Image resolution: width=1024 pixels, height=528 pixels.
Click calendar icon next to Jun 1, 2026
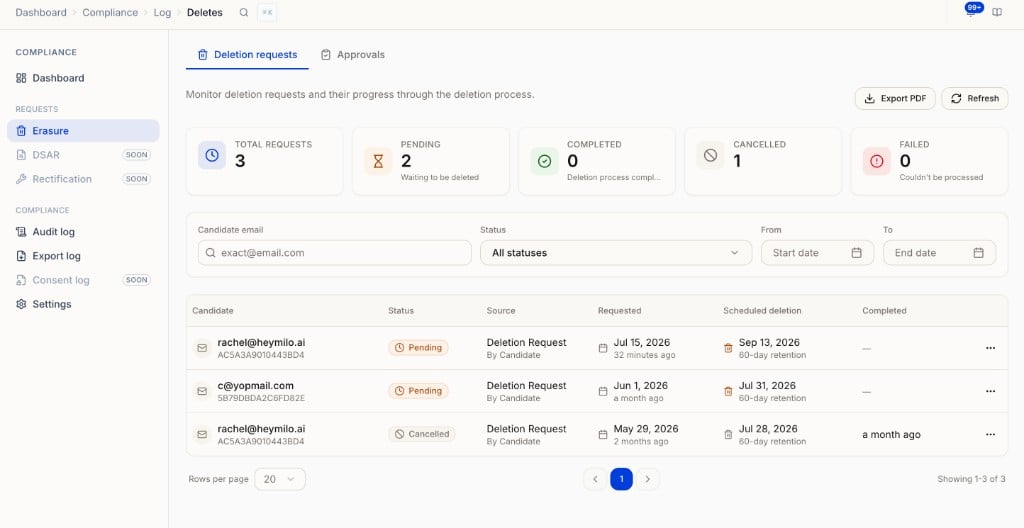(x=603, y=391)
